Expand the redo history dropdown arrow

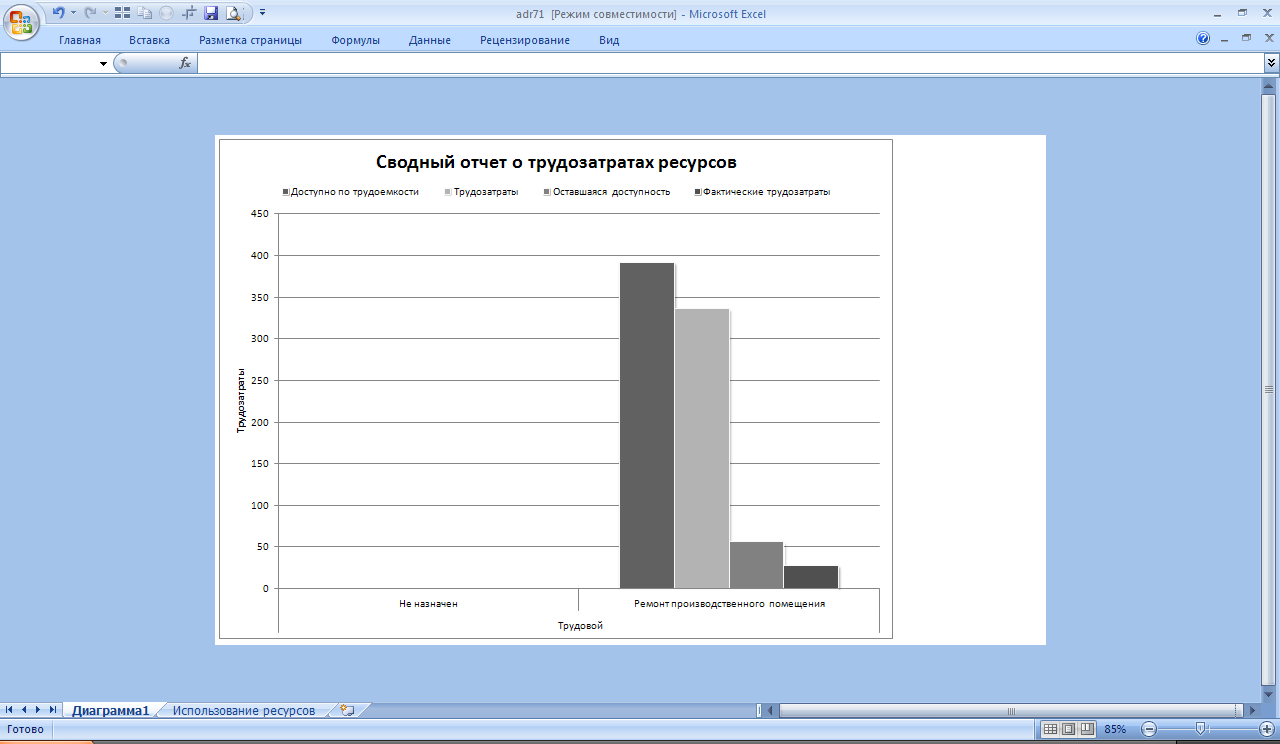pyautogui.click(x=103, y=13)
